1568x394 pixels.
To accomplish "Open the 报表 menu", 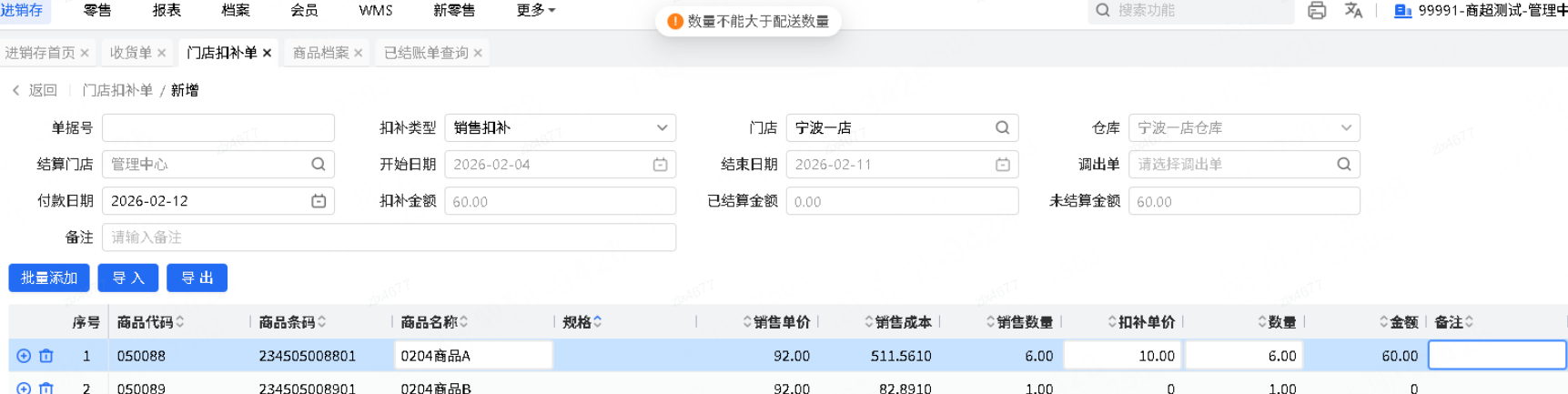I will [167, 11].
